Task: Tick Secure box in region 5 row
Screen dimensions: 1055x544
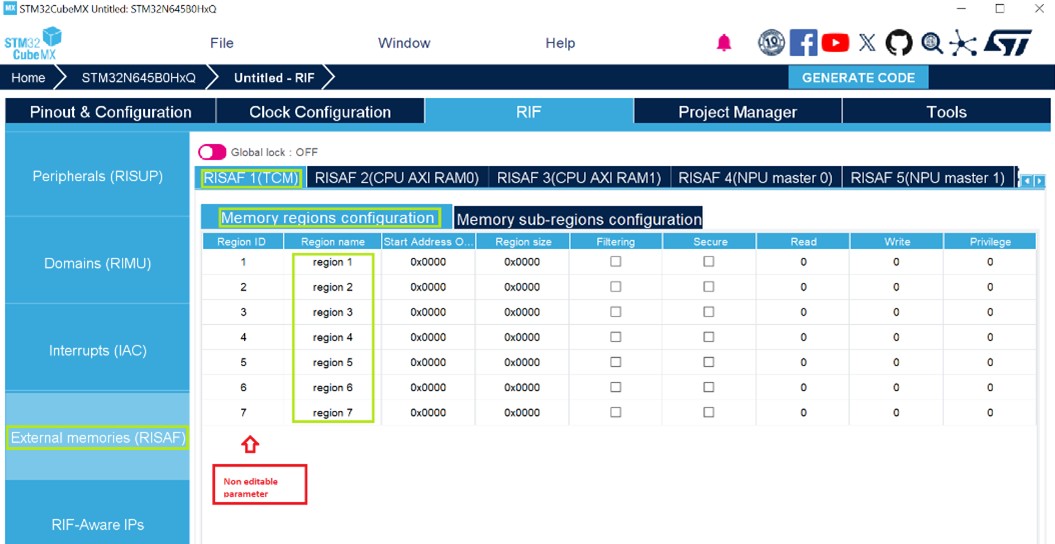Action: [709, 362]
